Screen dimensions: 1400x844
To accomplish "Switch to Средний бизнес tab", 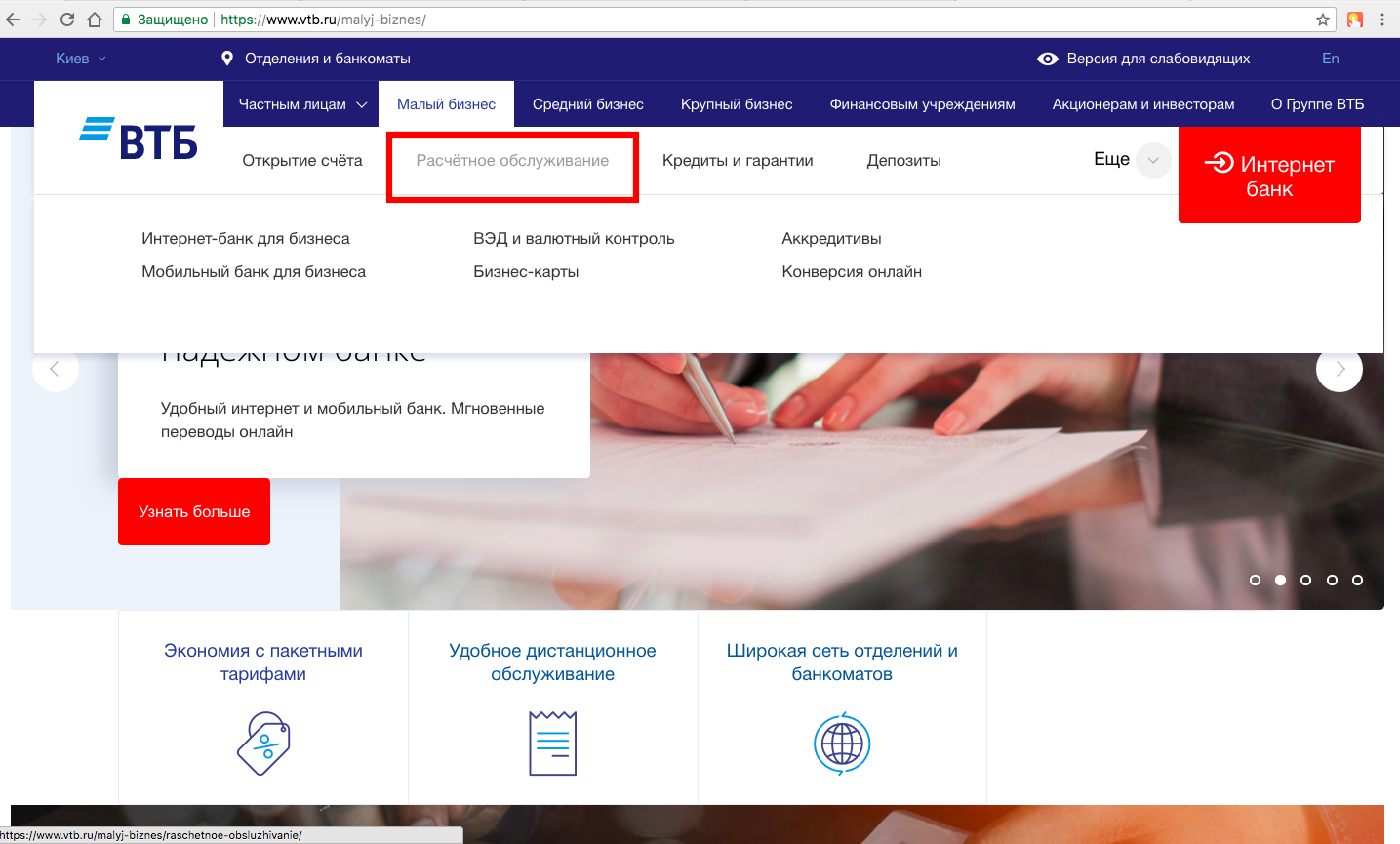I will pos(587,104).
